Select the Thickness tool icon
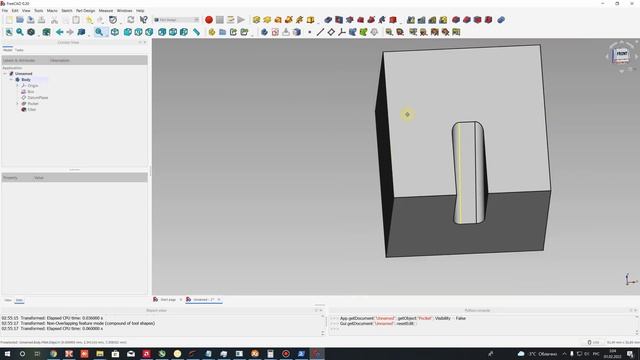 (488, 20)
